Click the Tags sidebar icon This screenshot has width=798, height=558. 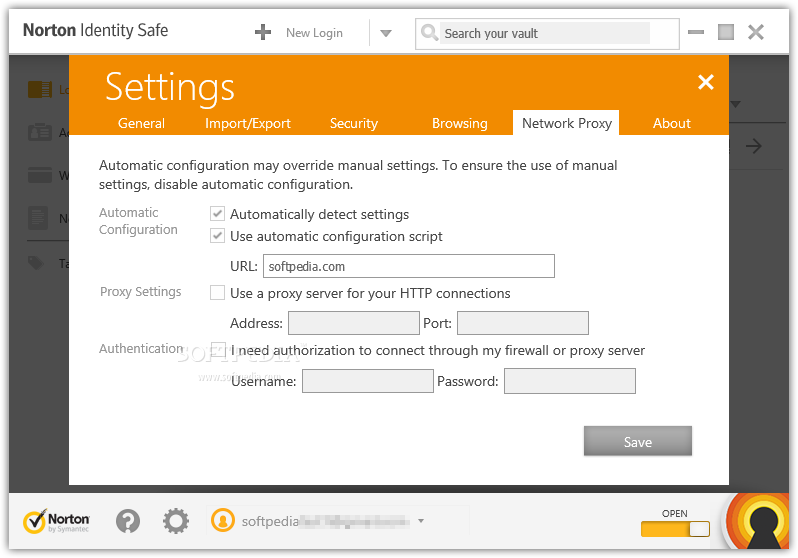tap(36, 263)
